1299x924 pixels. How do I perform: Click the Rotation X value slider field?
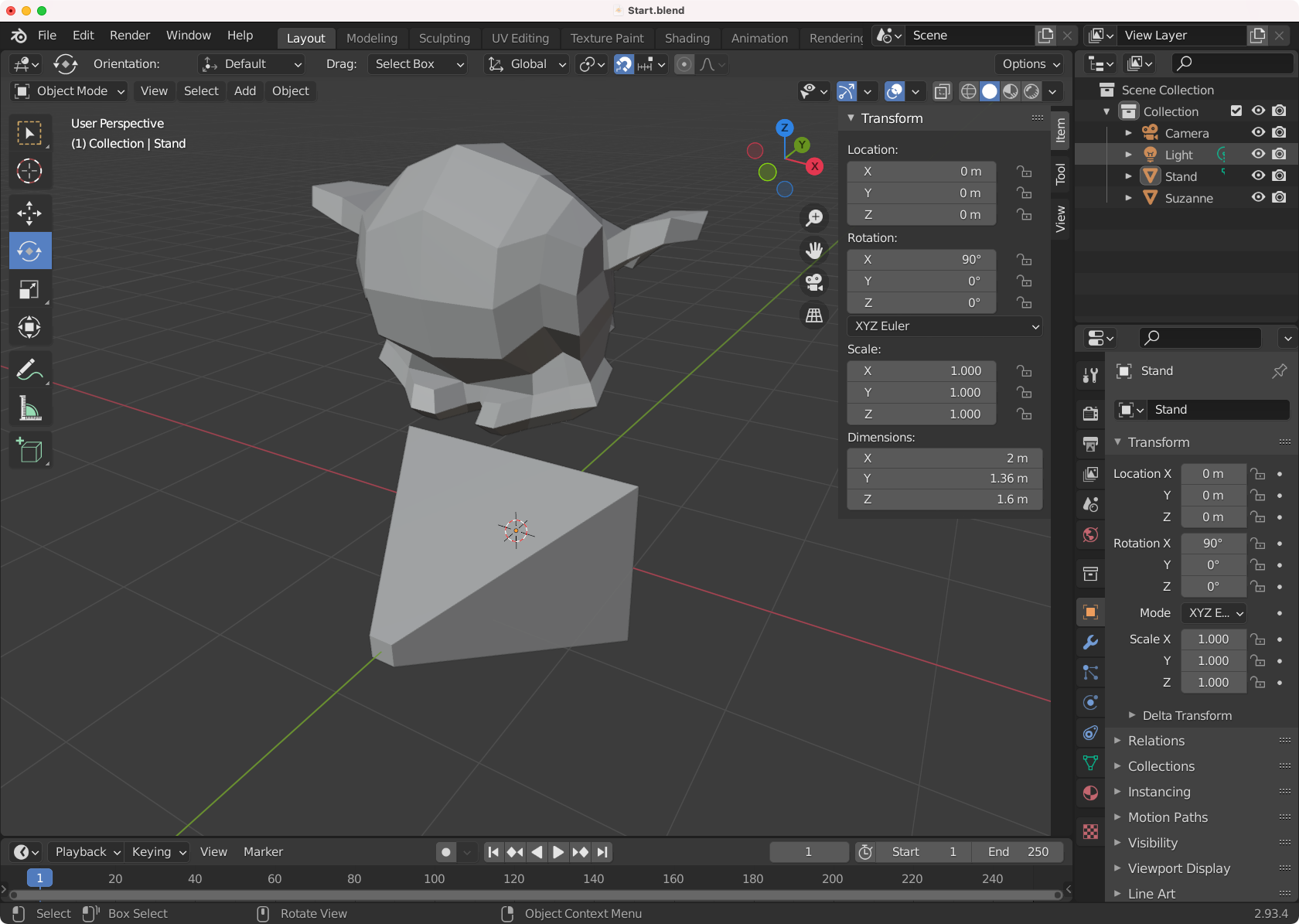tap(921, 260)
